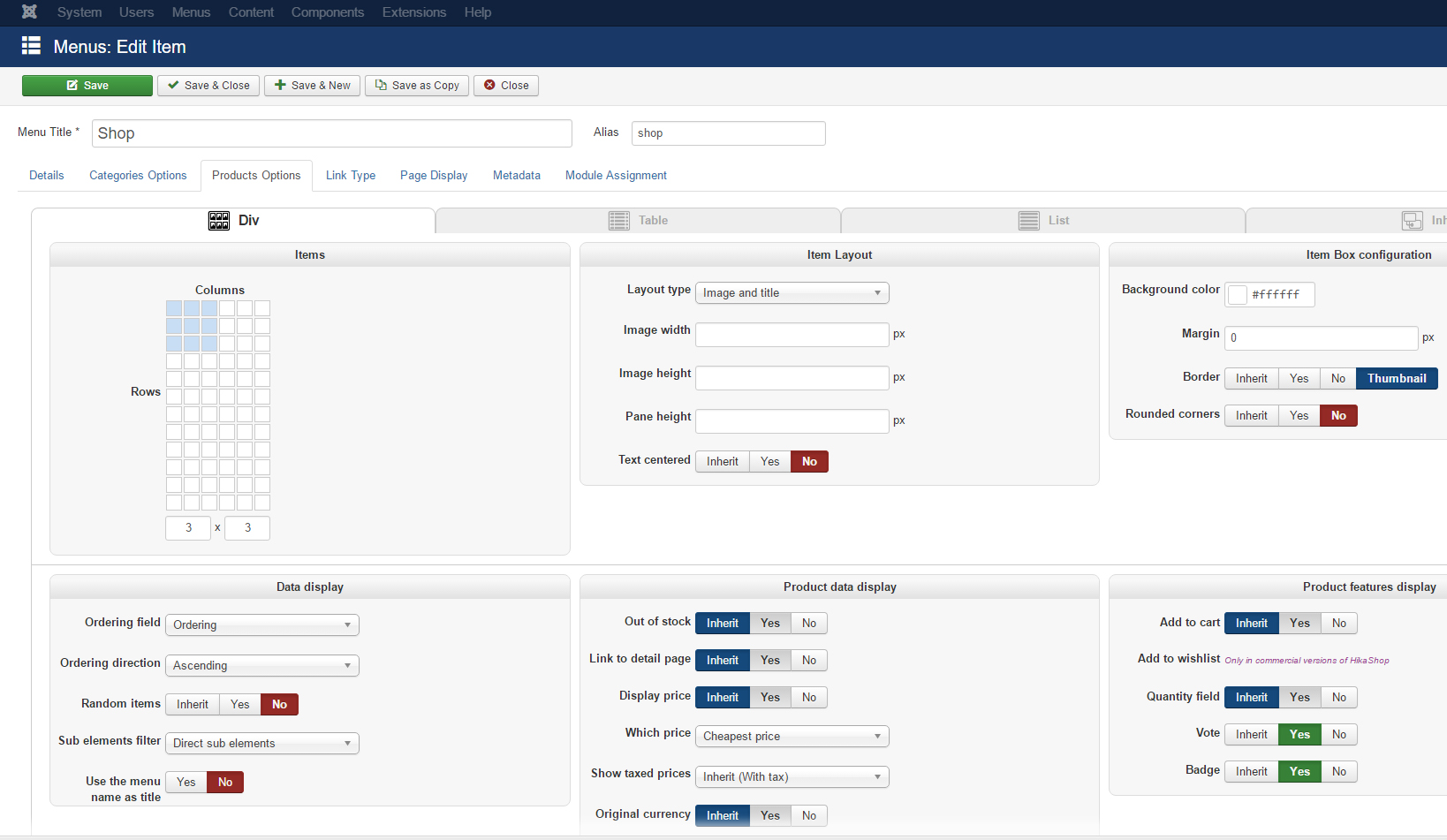1447x840 pixels.
Task: Click the menu list icon beside Menus: Edit Item
Action: click(x=32, y=46)
